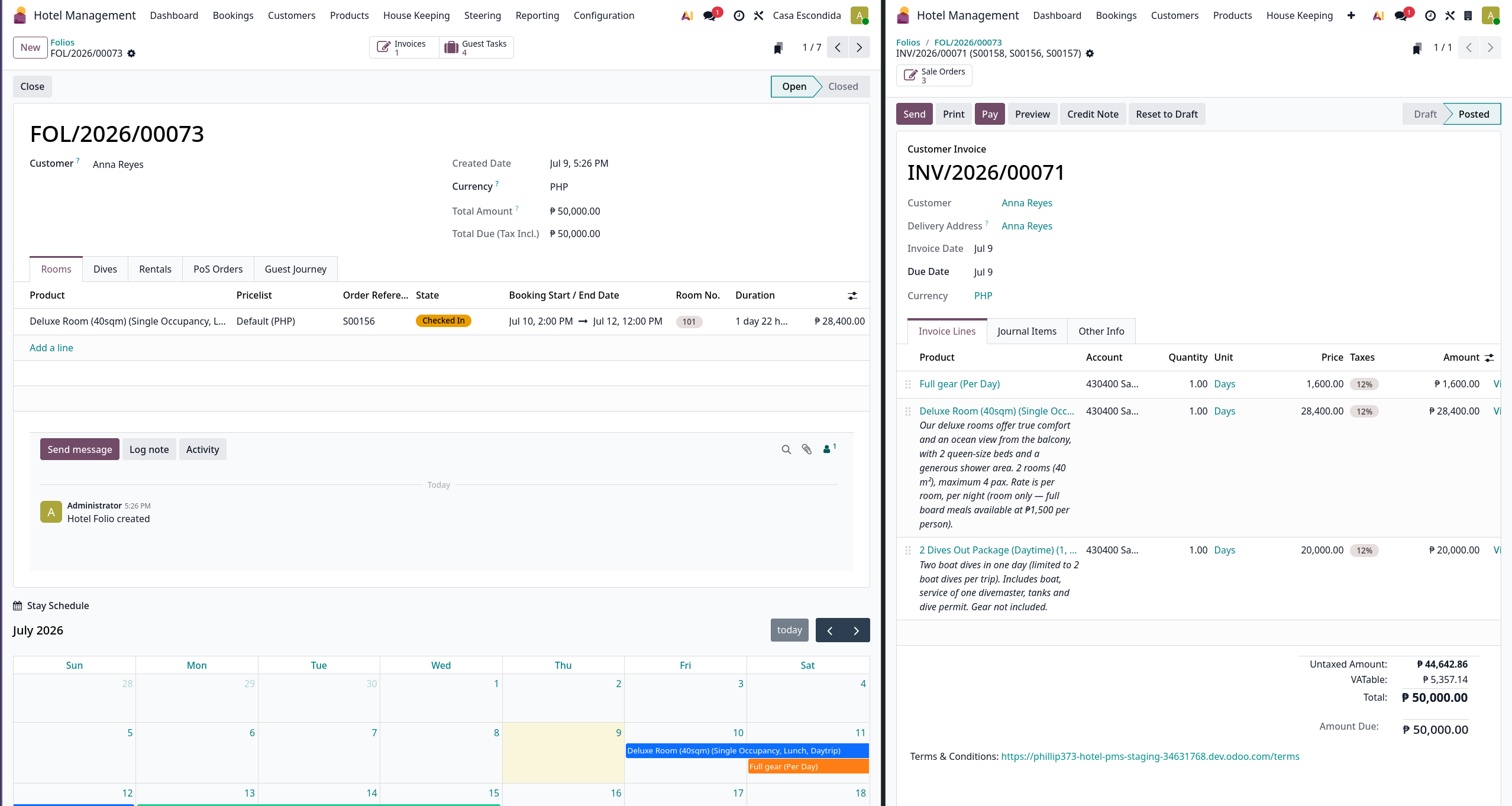Click Add a line in Rooms table
1512x806 pixels.
point(51,348)
